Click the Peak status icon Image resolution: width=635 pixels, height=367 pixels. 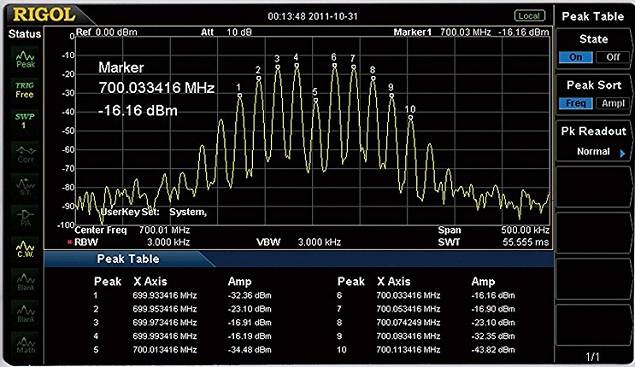point(25,59)
